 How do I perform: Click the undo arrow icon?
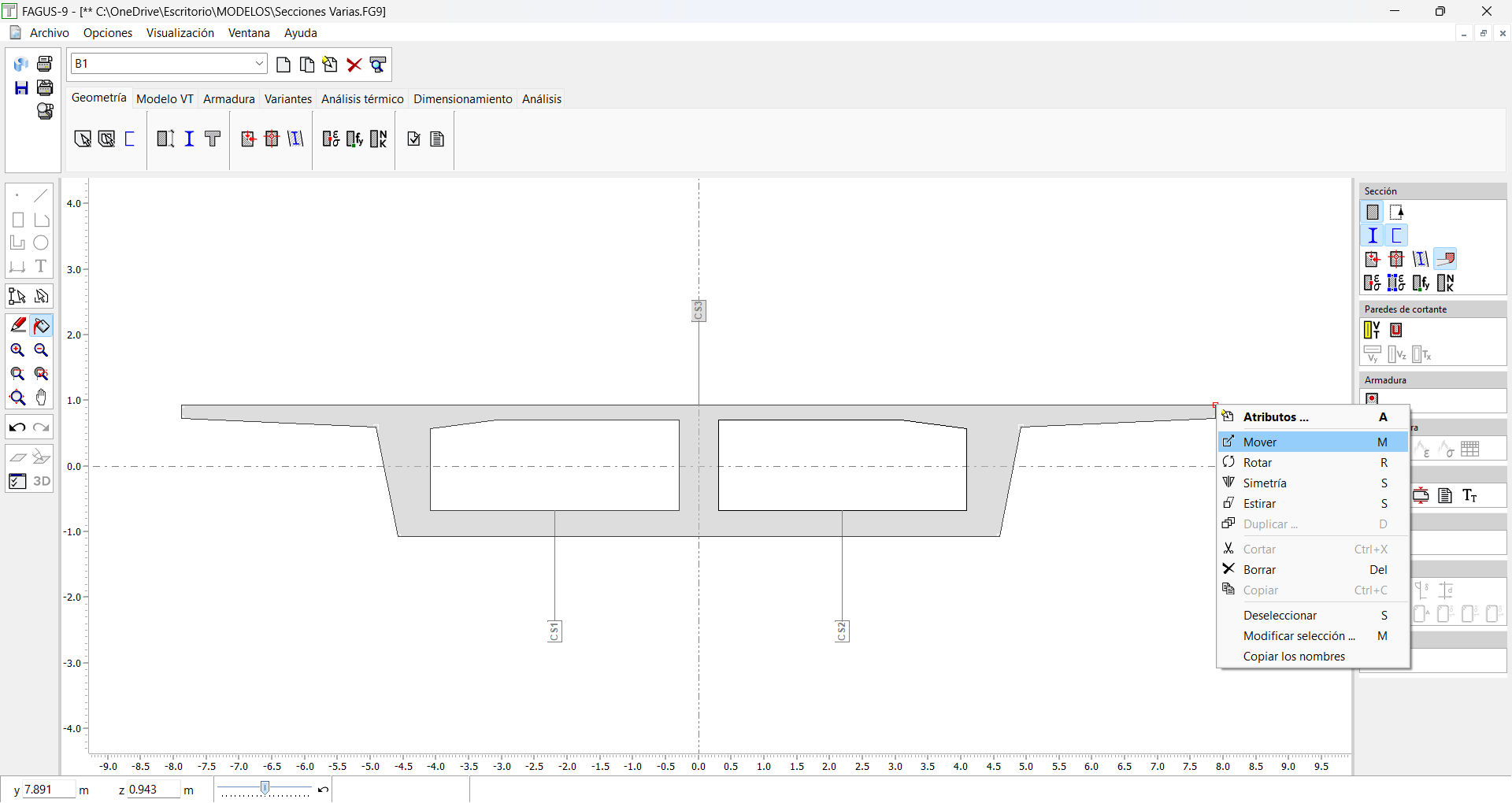pyautogui.click(x=17, y=427)
